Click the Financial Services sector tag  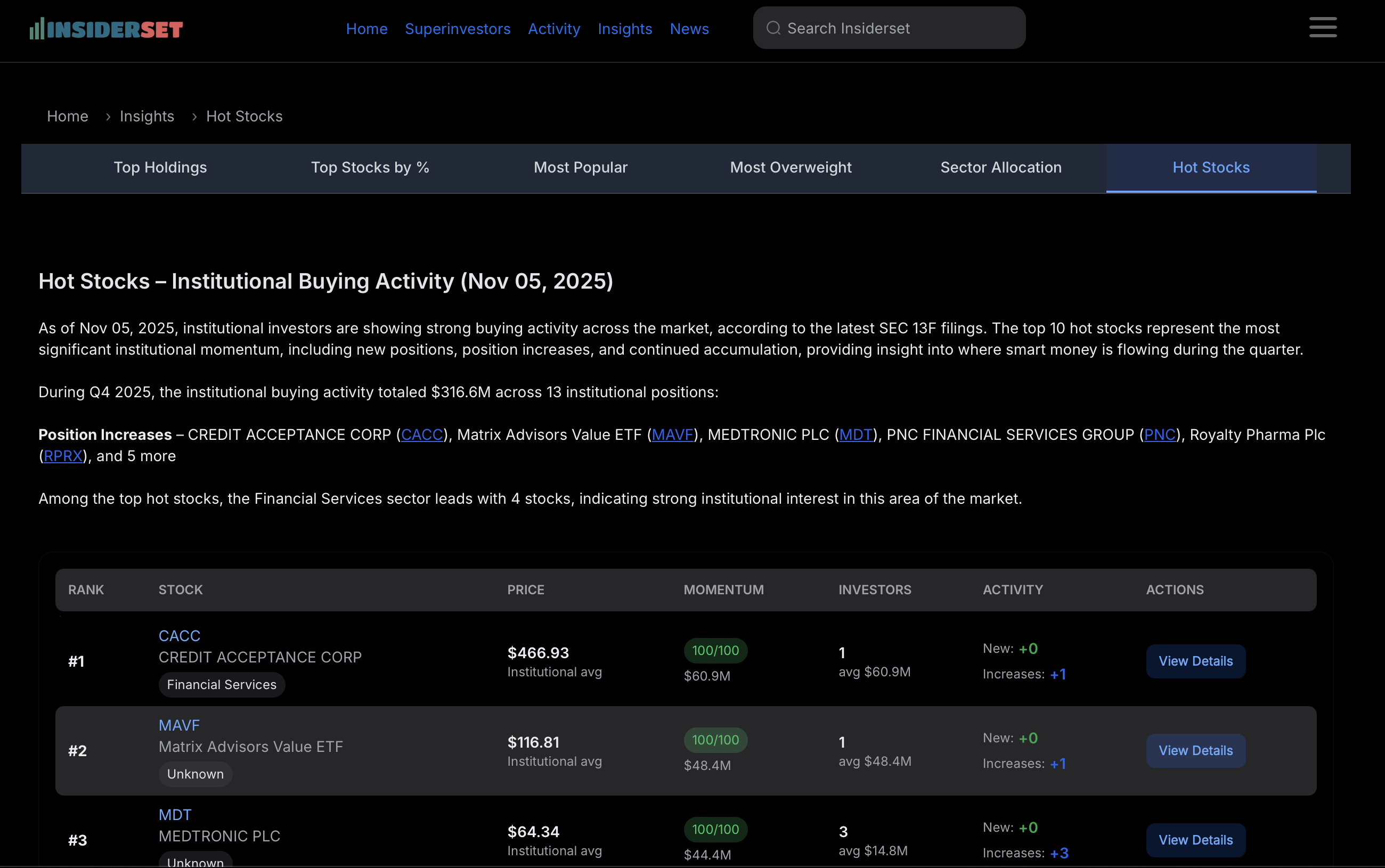click(221, 684)
